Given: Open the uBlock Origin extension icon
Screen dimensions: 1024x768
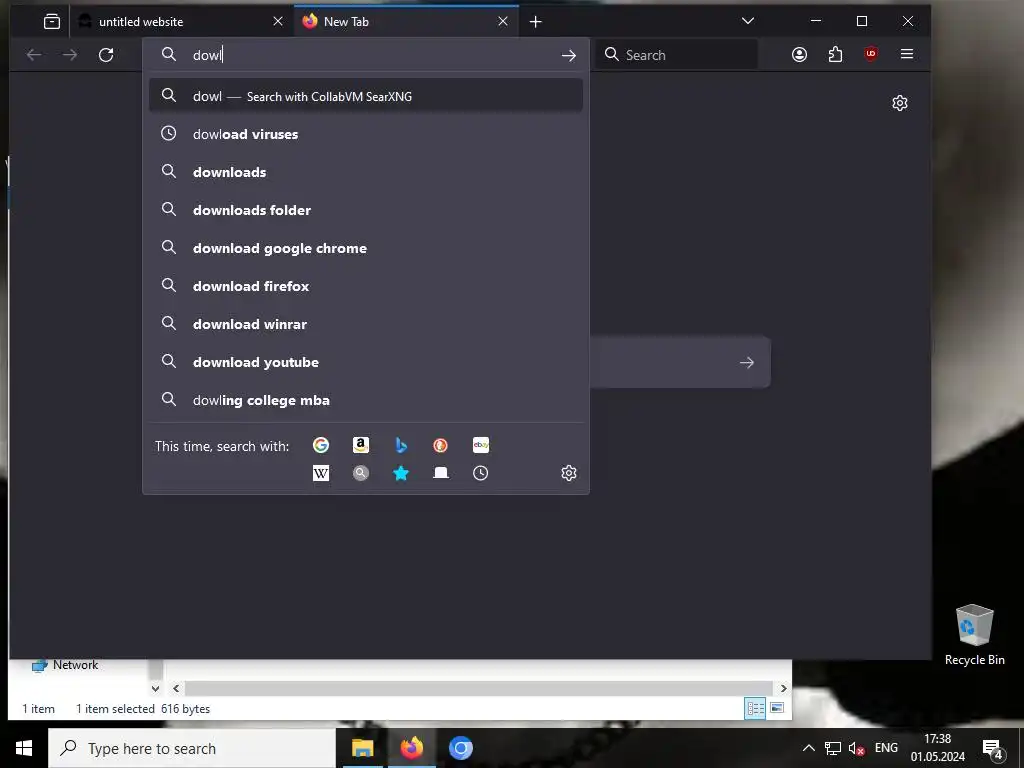Looking at the screenshot, I should point(871,54).
